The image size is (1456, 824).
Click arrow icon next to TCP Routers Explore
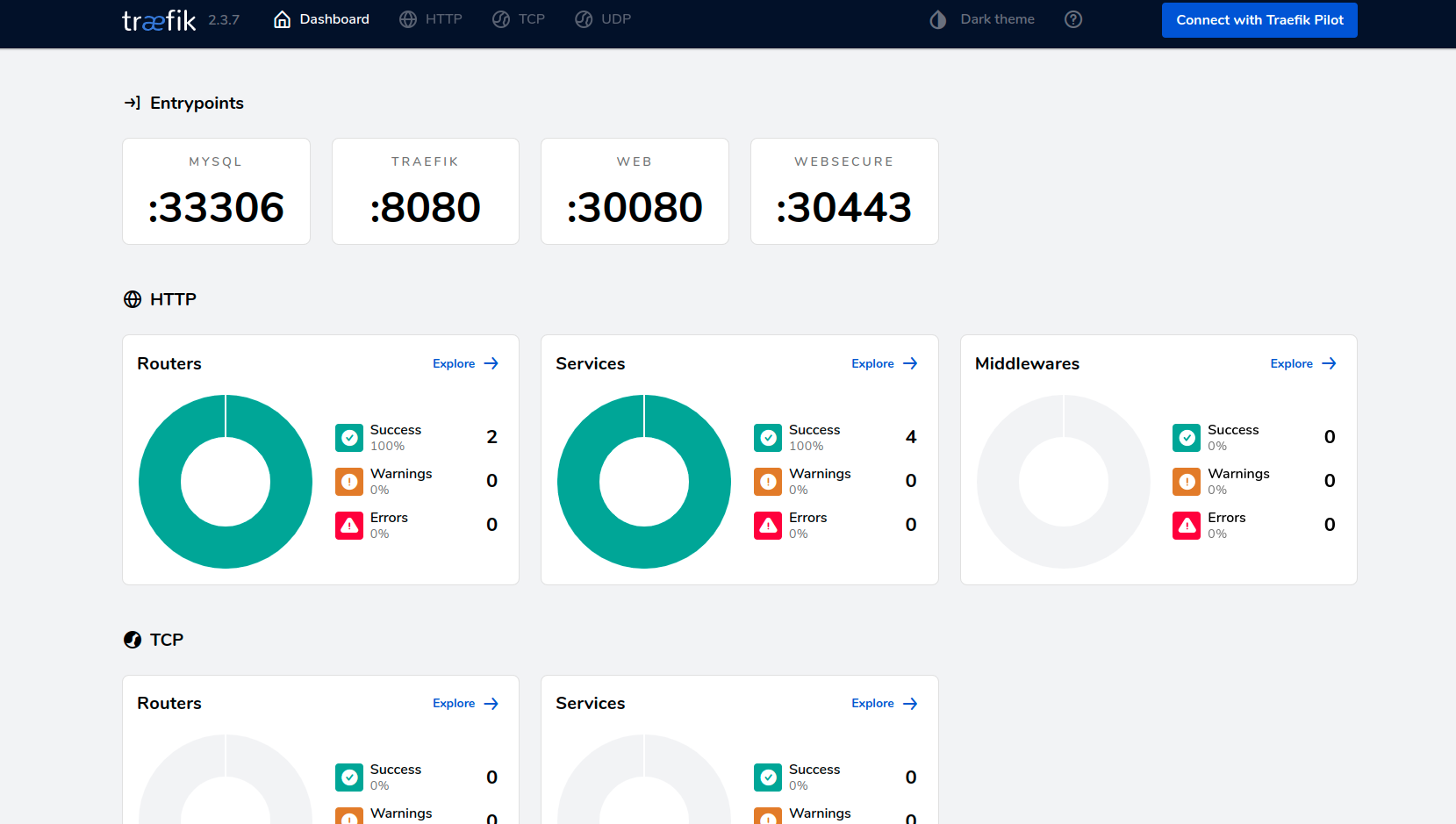tap(491, 703)
